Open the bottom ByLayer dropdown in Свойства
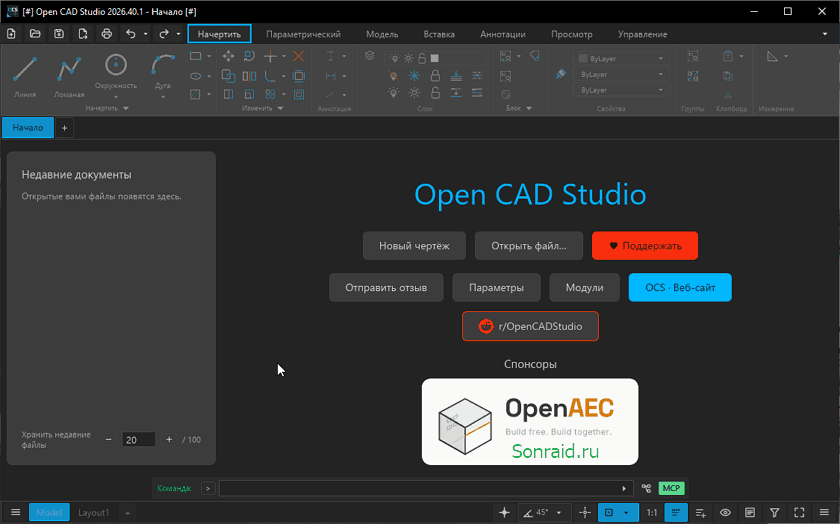This screenshot has height=524, width=840. coord(621,90)
